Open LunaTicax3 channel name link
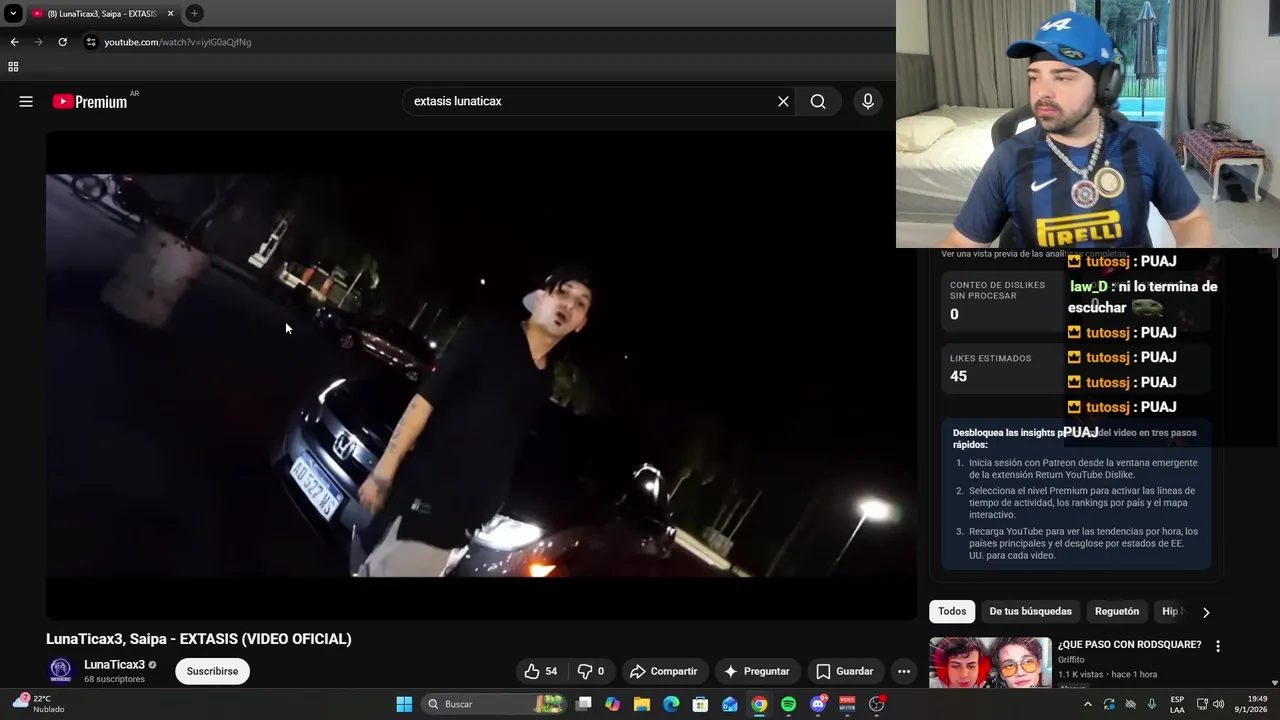The height and width of the screenshot is (720, 1280). [x=114, y=664]
